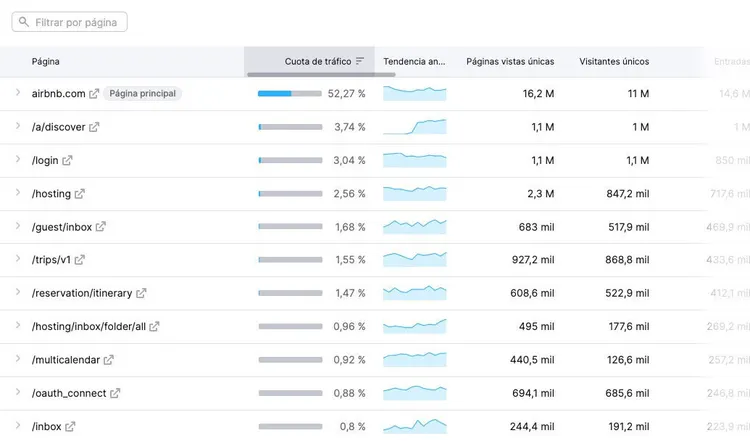
Task: Expand the /reservation/itinerary row
Action: 18,292
